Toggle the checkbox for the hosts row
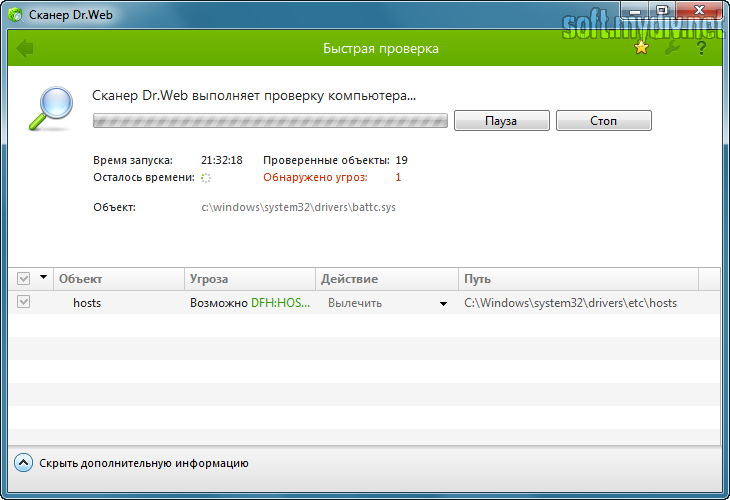Screen dimensions: 730x500 click(x=23, y=302)
